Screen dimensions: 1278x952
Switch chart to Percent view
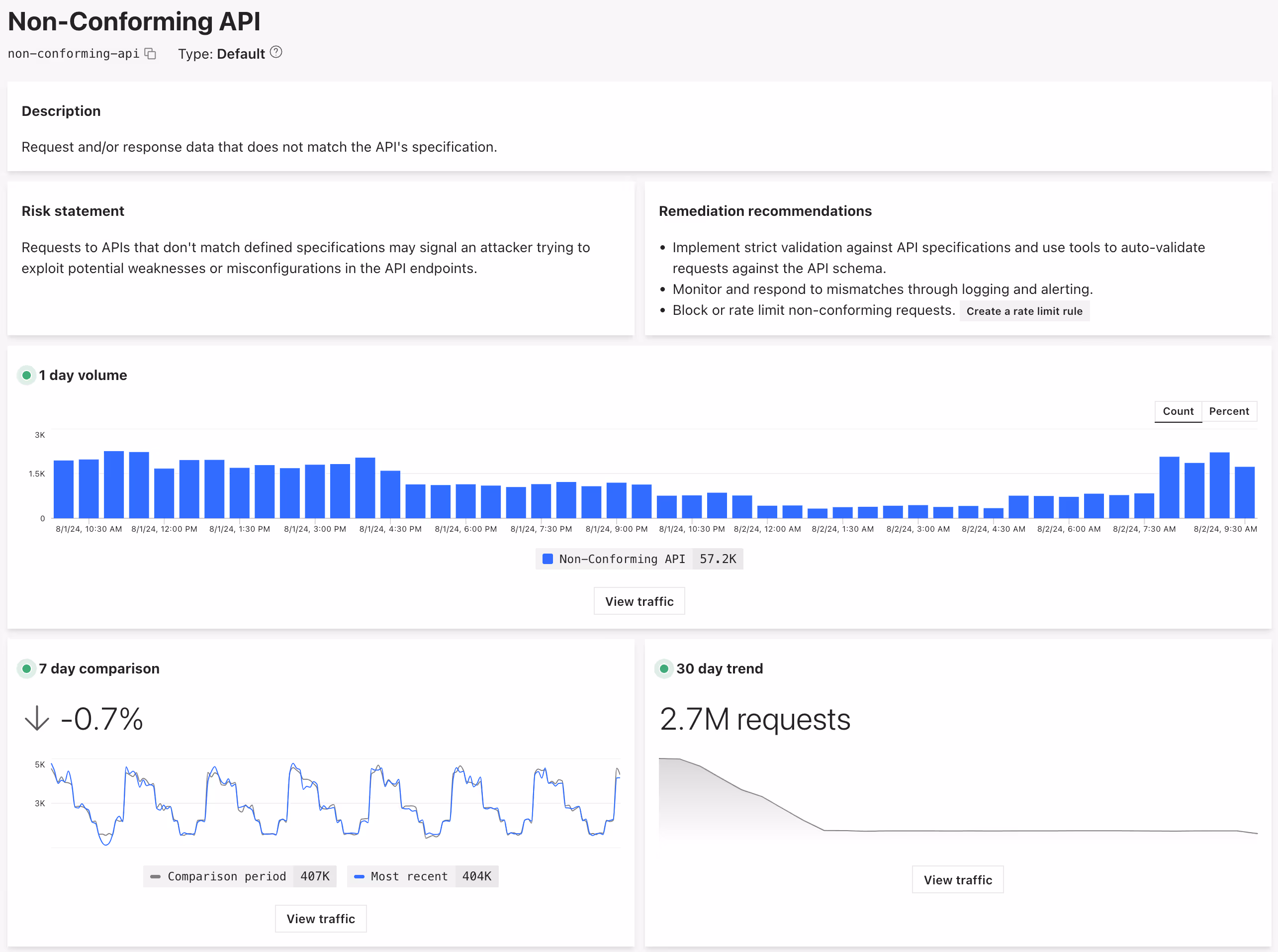[1228, 411]
